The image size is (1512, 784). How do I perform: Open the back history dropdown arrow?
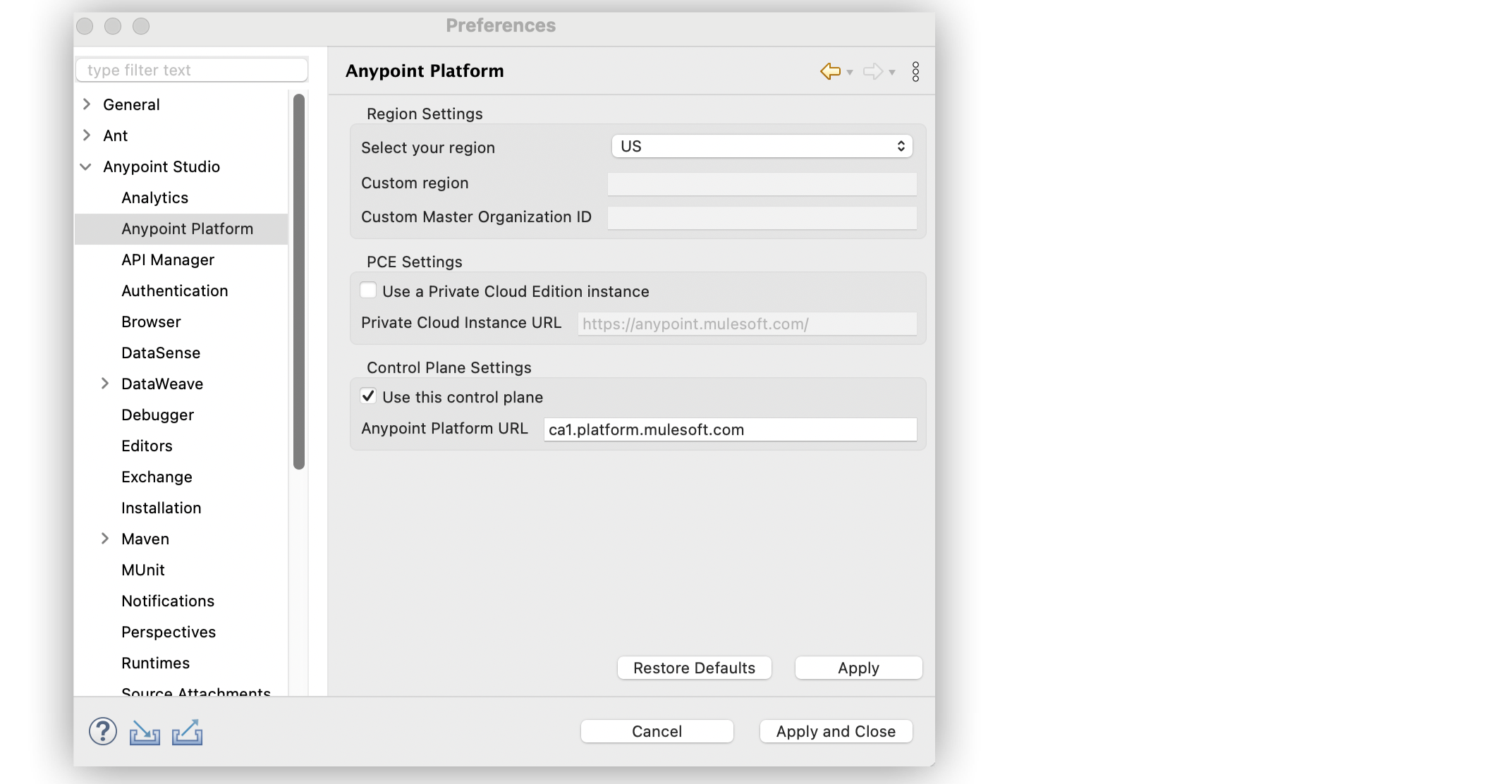coord(850,73)
